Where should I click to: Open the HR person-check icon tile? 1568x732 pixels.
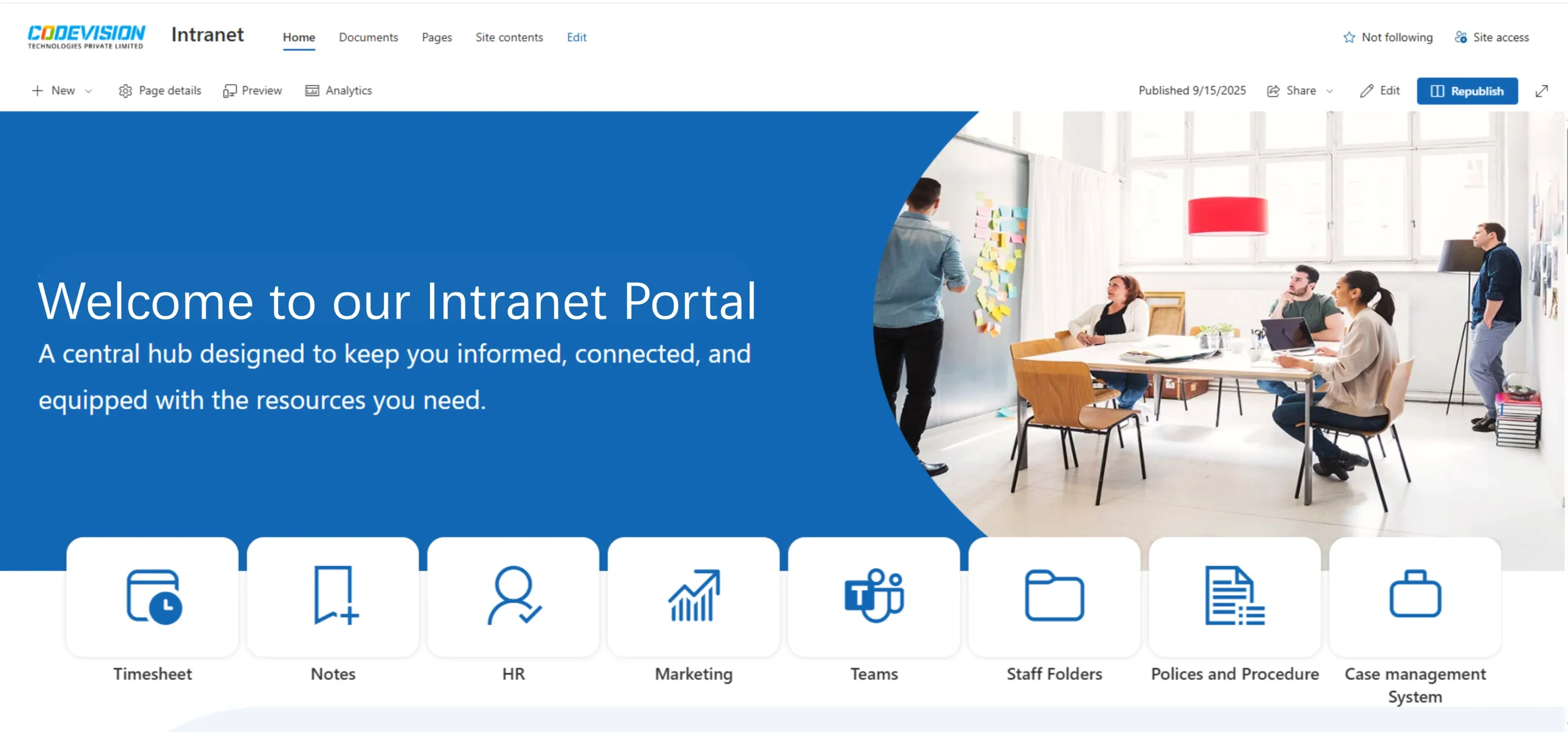pos(513,596)
